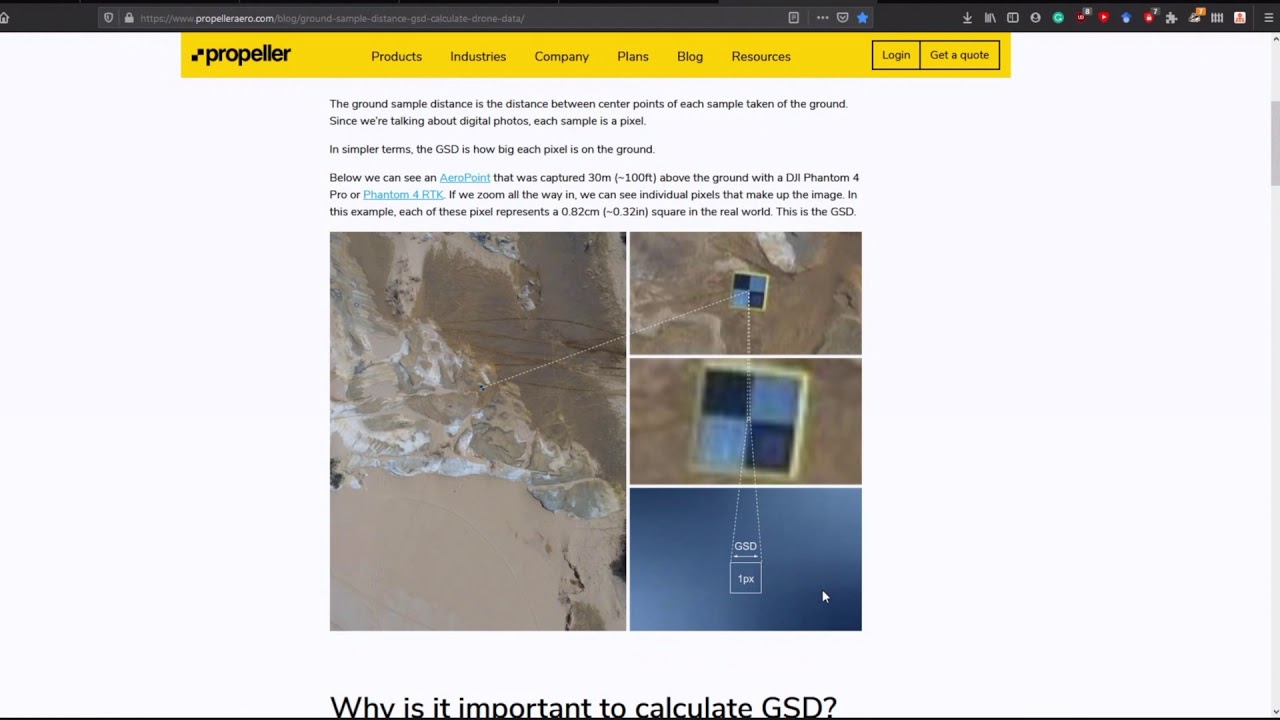The image size is (1280, 720).
Task: Follow the Phantom 4 RTK link
Action: point(403,195)
